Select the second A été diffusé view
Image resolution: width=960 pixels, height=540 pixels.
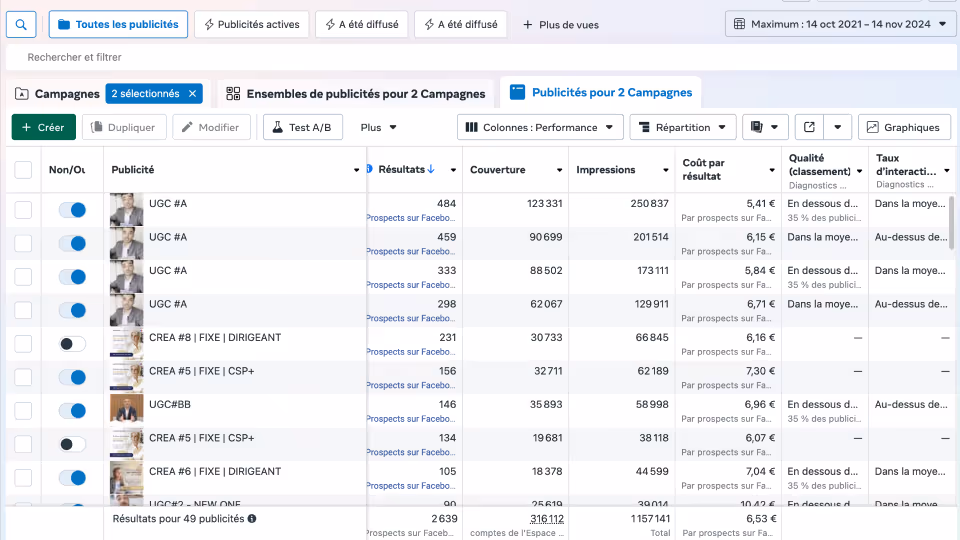pyautogui.click(x=460, y=24)
